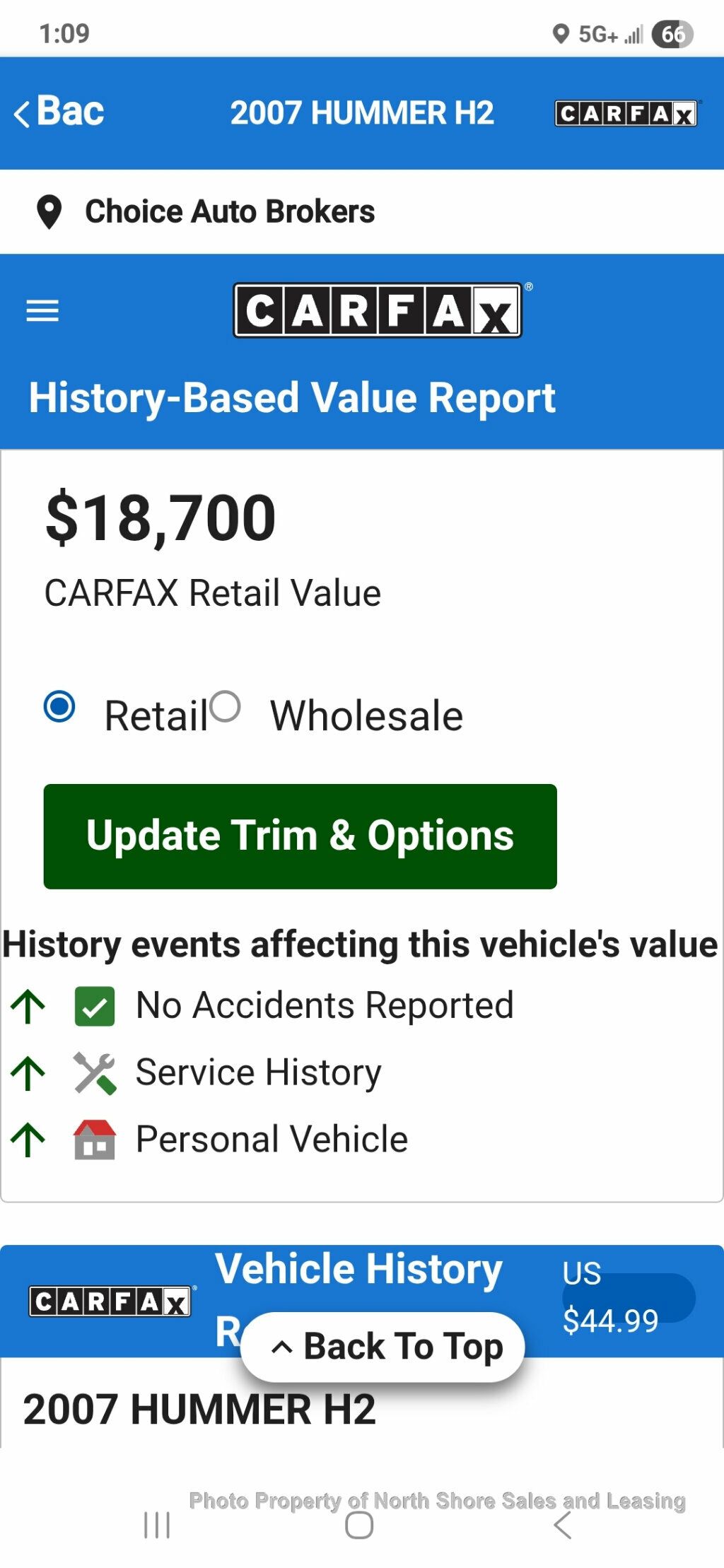
Task: Tap the 2007 HUMMER H2 header title
Action: click(x=362, y=113)
